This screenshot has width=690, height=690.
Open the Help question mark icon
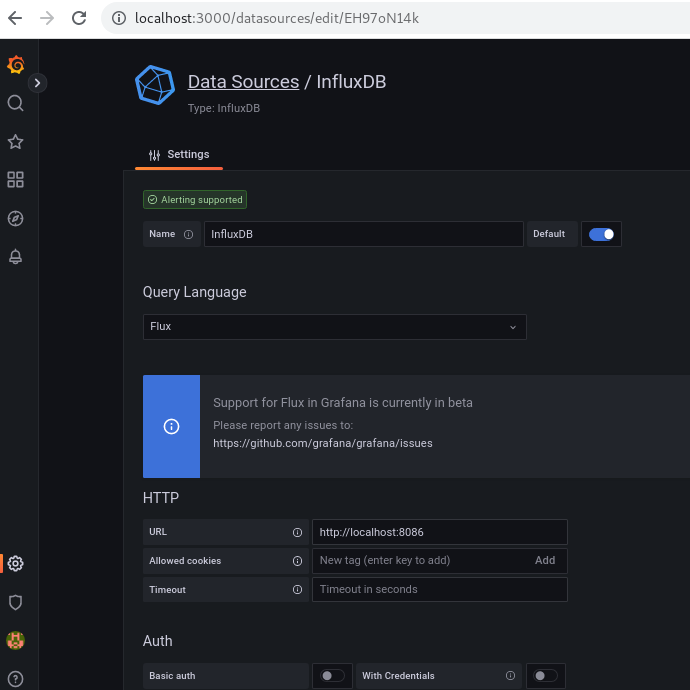pyautogui.click(x=15, y=678)
